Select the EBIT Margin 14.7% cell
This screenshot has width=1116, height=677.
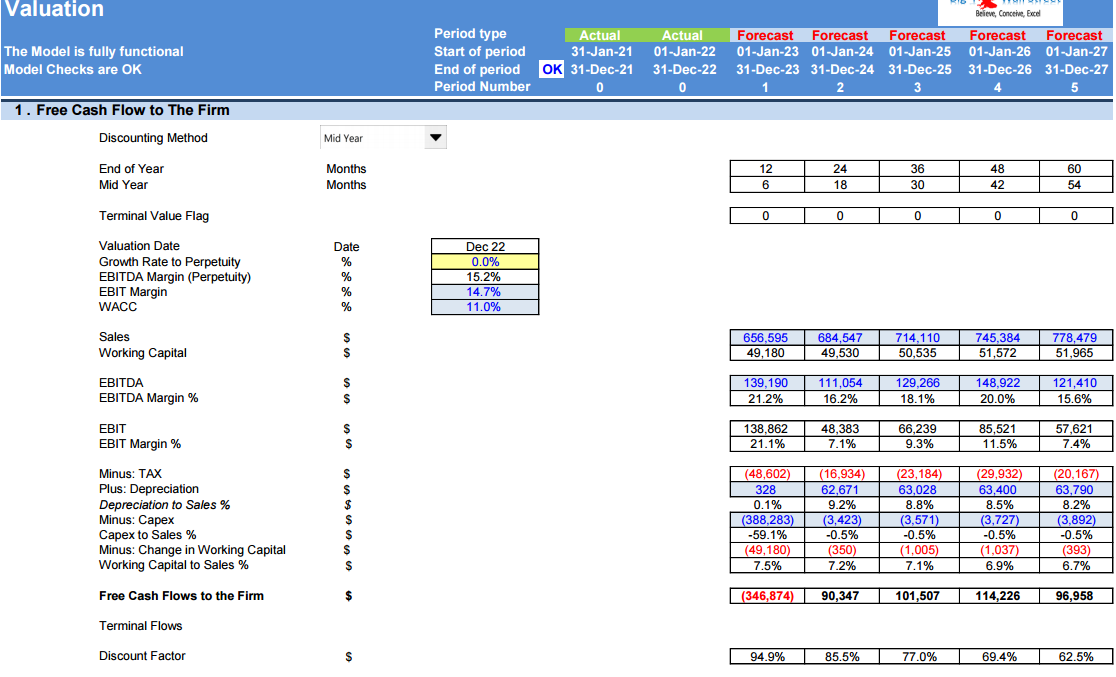pos(485,292)
